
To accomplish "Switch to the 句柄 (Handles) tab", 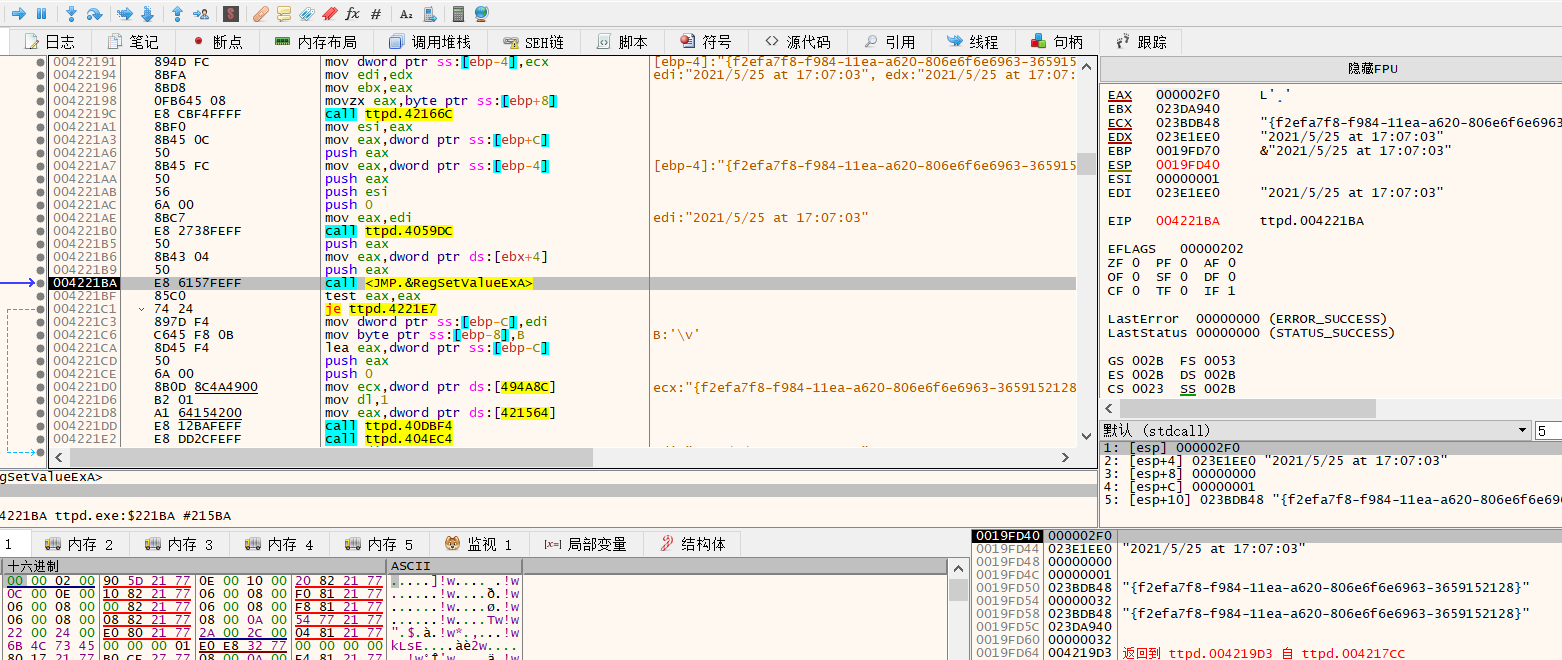I will point(1057,42).
